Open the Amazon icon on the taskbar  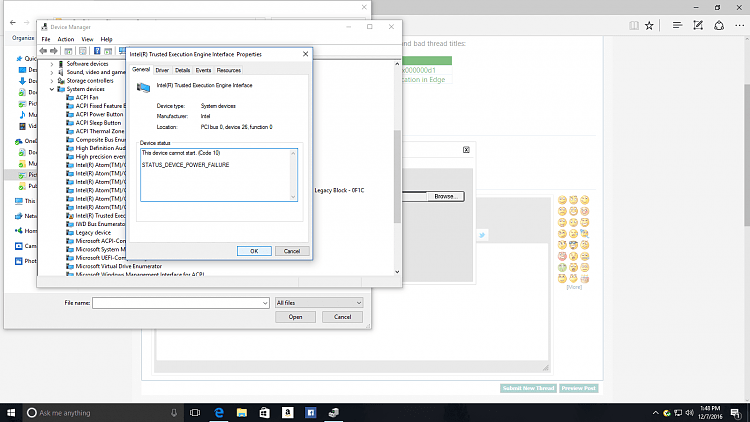(287, 412)
